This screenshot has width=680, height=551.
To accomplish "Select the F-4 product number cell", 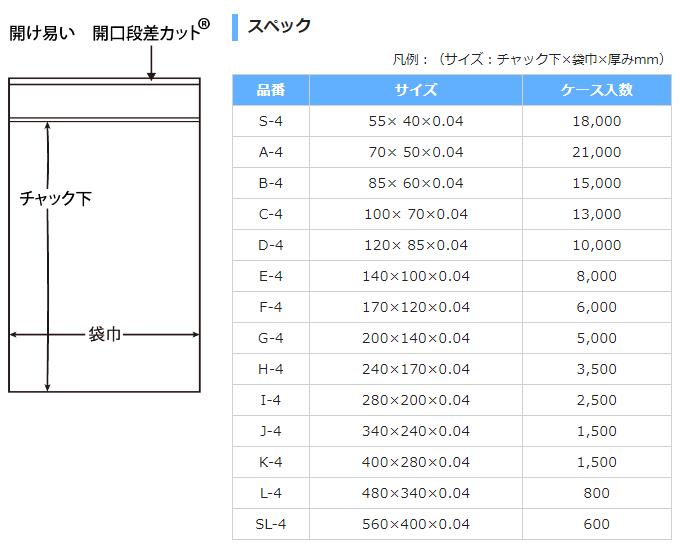I will click(270, 307).
